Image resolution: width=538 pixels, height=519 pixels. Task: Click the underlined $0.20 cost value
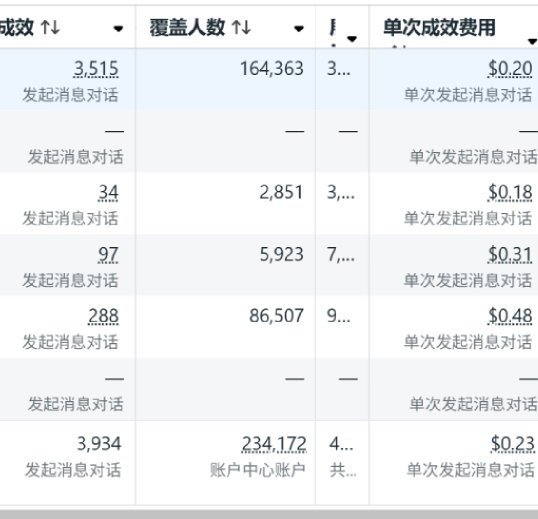coord(510,69)
